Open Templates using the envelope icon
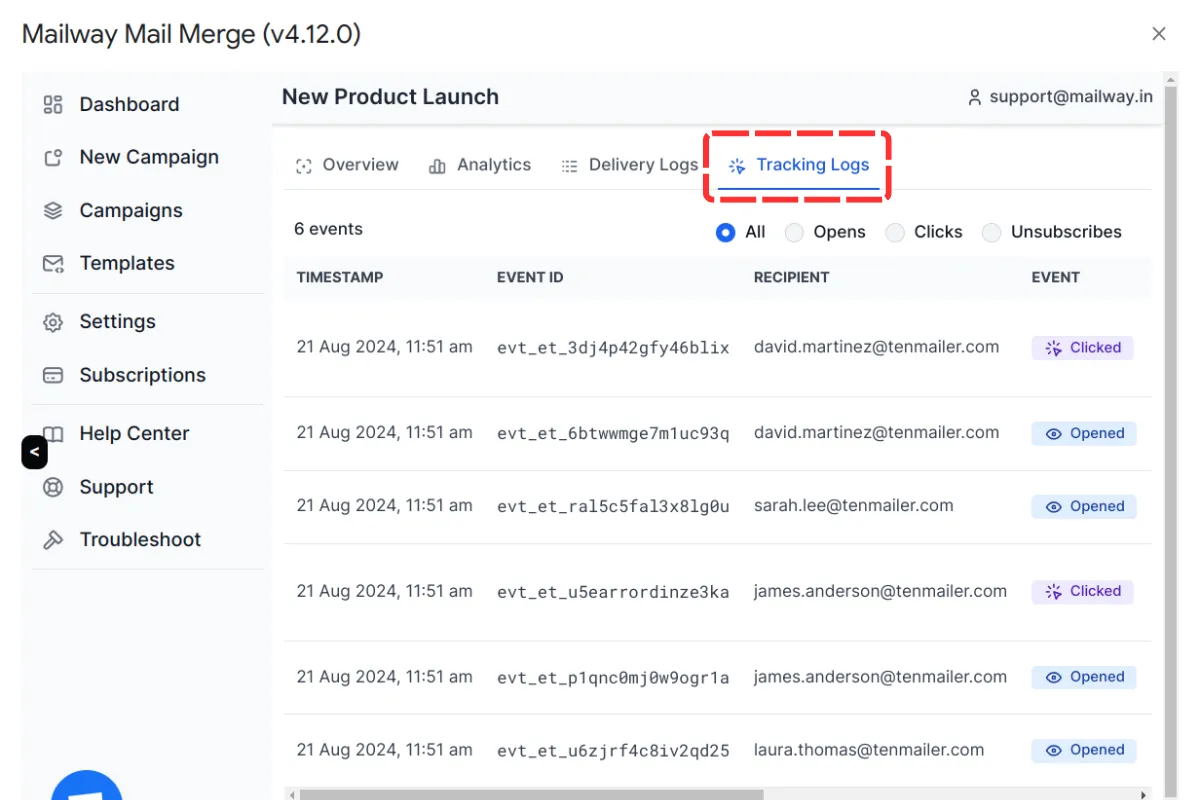Image resolution: width=1200 pixels, height=800 pixels. pyautogui.click(x=52, y=263)
